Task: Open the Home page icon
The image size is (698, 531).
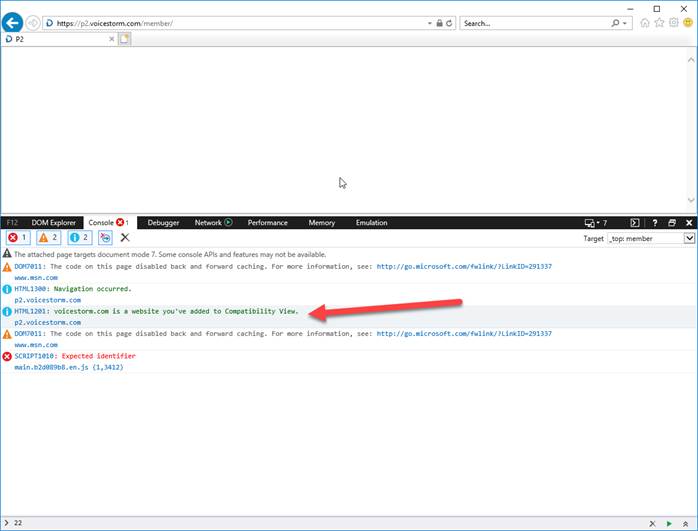Action: [x=645, y=23]
